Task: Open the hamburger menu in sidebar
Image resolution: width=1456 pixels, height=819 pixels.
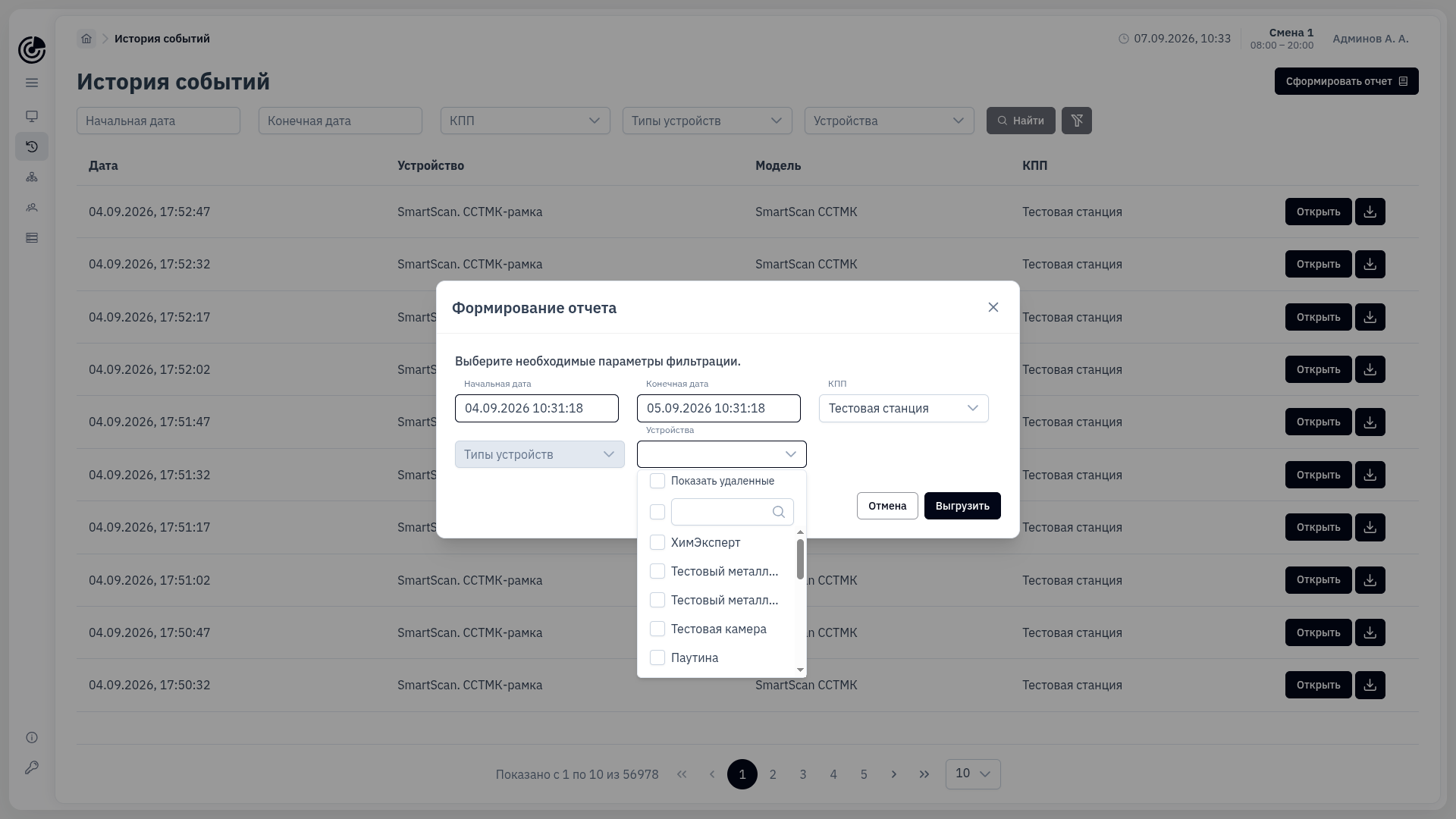Action: tap(32, 83)
